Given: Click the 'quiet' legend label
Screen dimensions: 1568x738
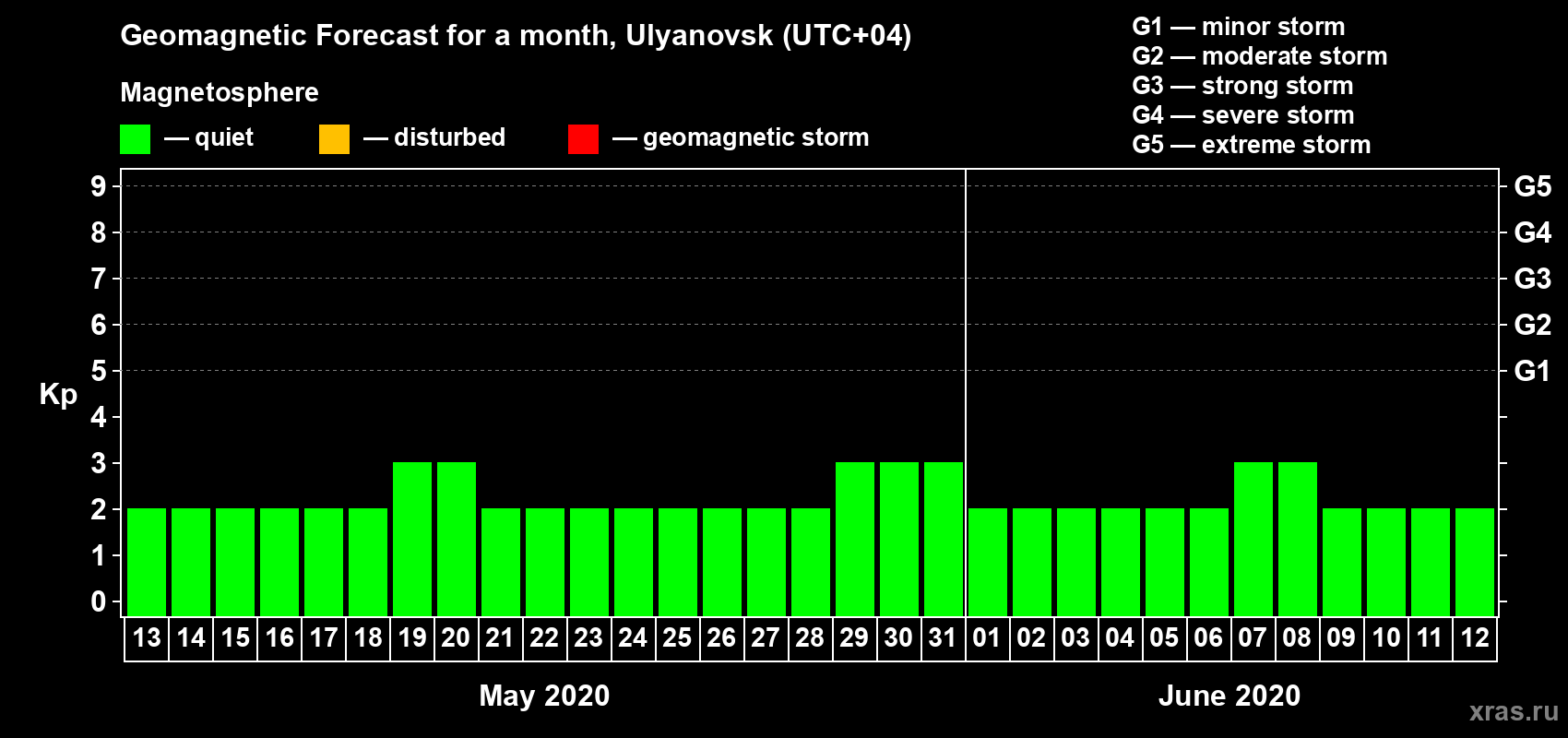Looking at the screenshot, I should 224,138.
